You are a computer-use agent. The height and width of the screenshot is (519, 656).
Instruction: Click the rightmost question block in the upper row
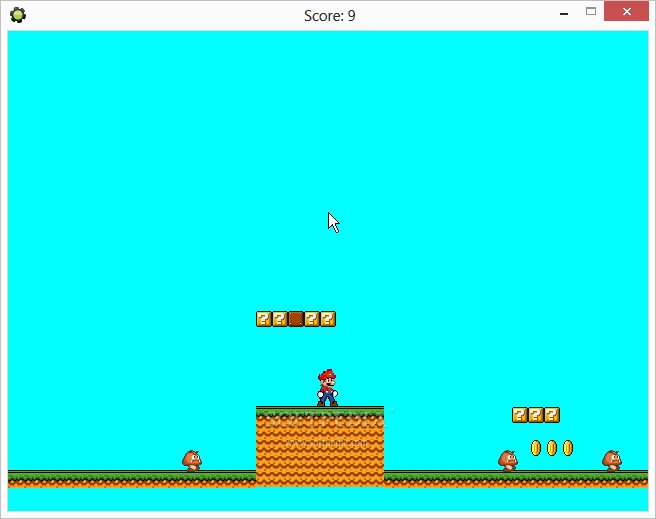(x=328, y=319)
